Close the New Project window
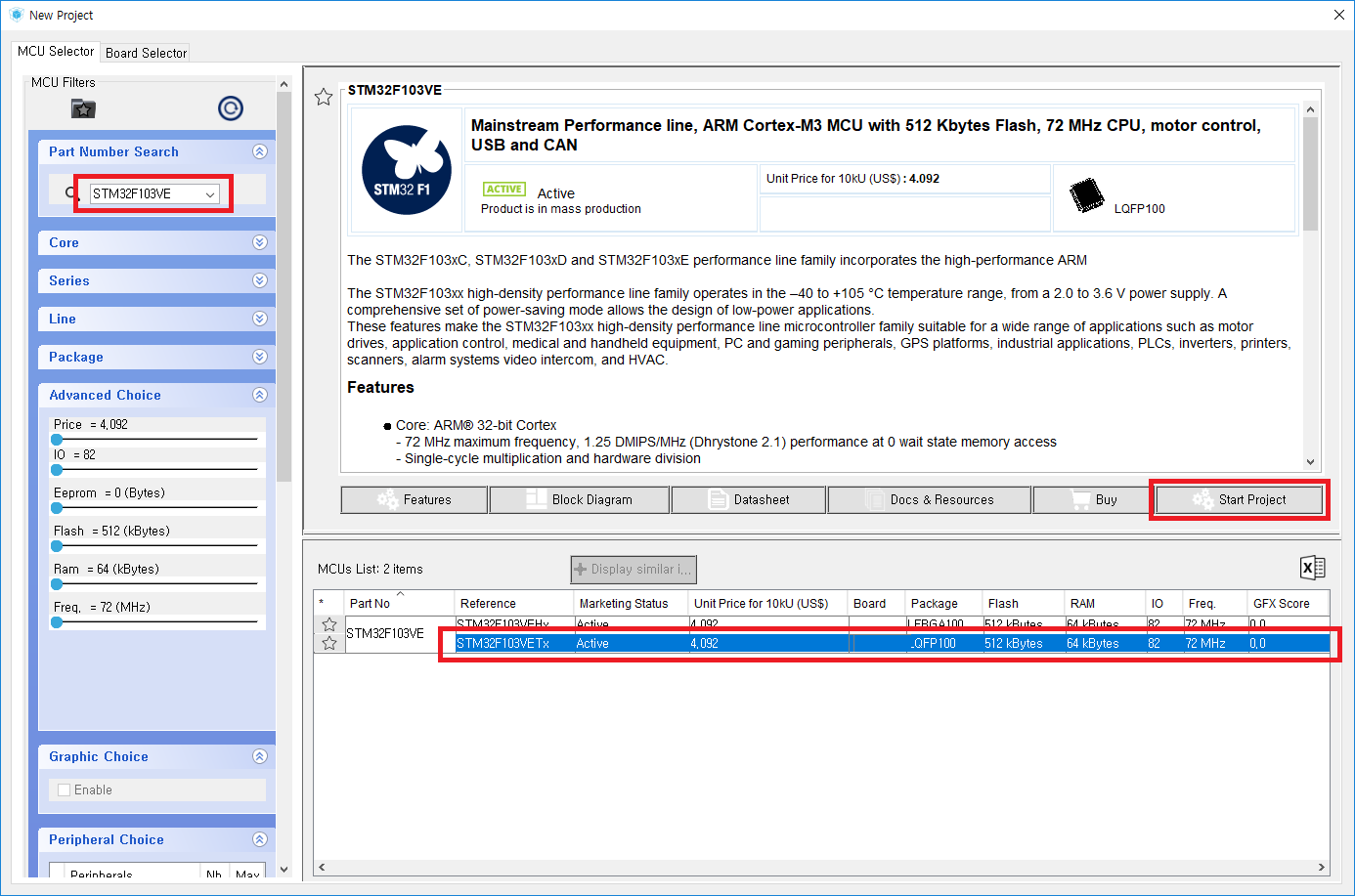Screen dimensions: 1355x896 point(1338,15)
